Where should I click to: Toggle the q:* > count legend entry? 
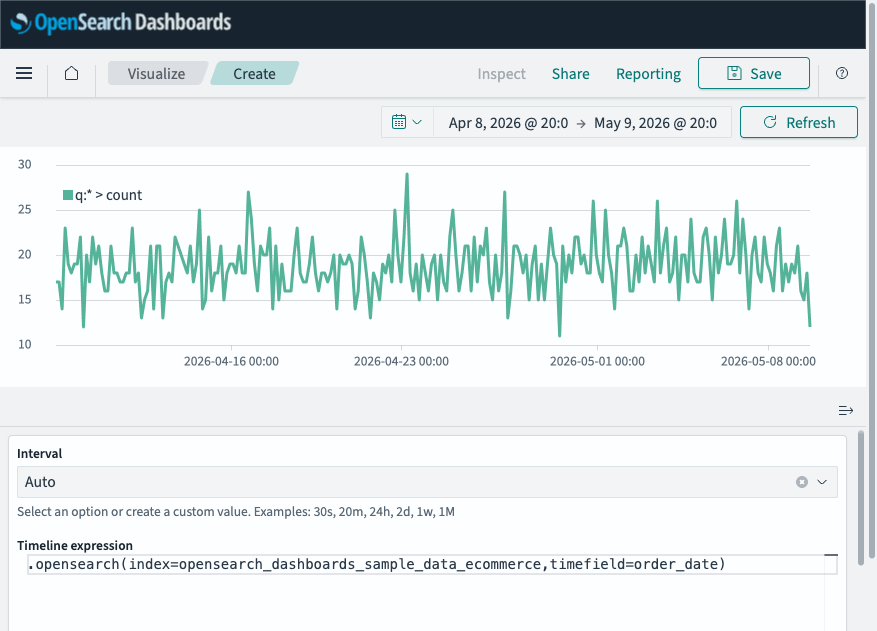point(103,195)
